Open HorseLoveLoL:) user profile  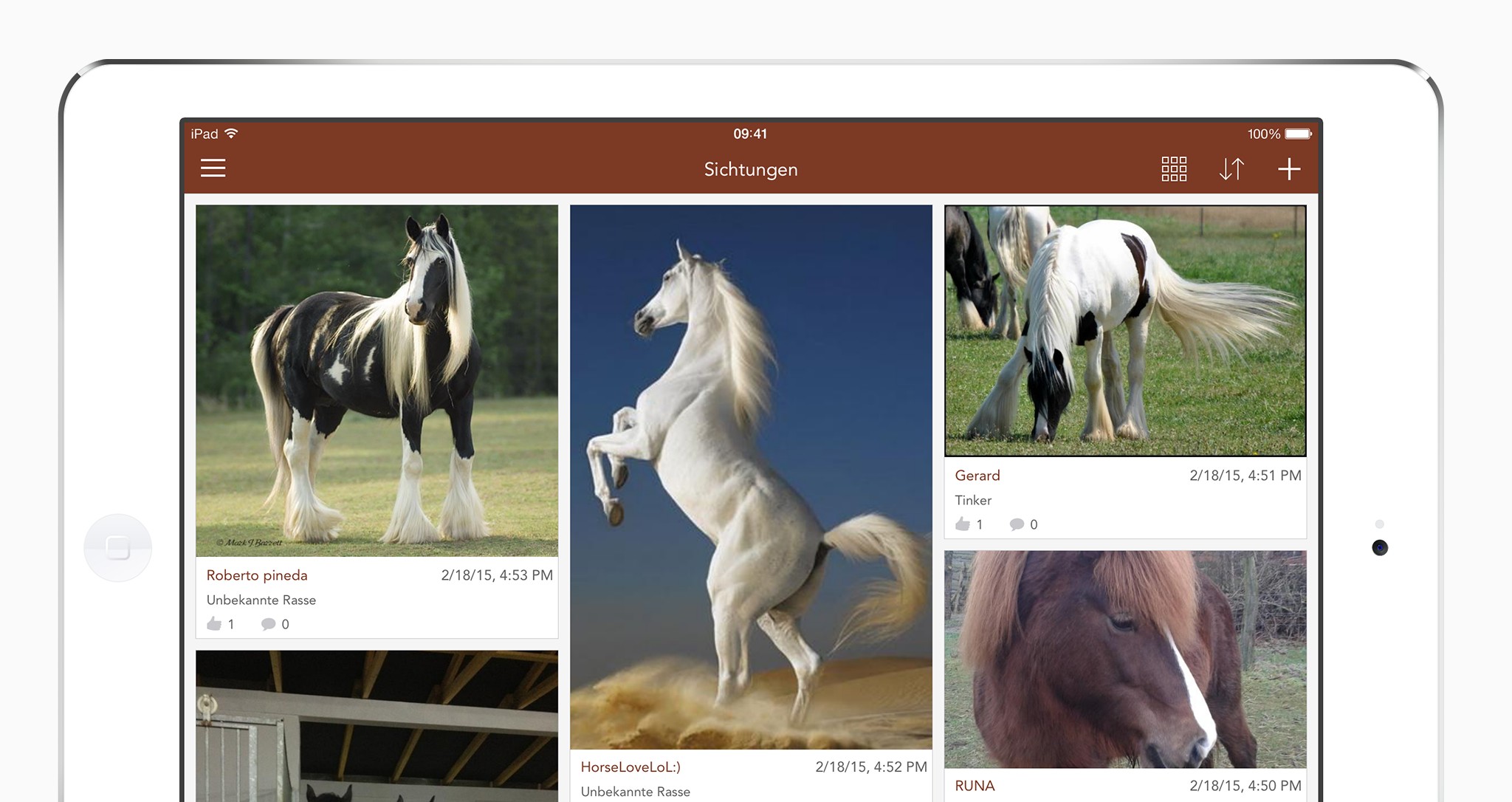tap(630, 767)
